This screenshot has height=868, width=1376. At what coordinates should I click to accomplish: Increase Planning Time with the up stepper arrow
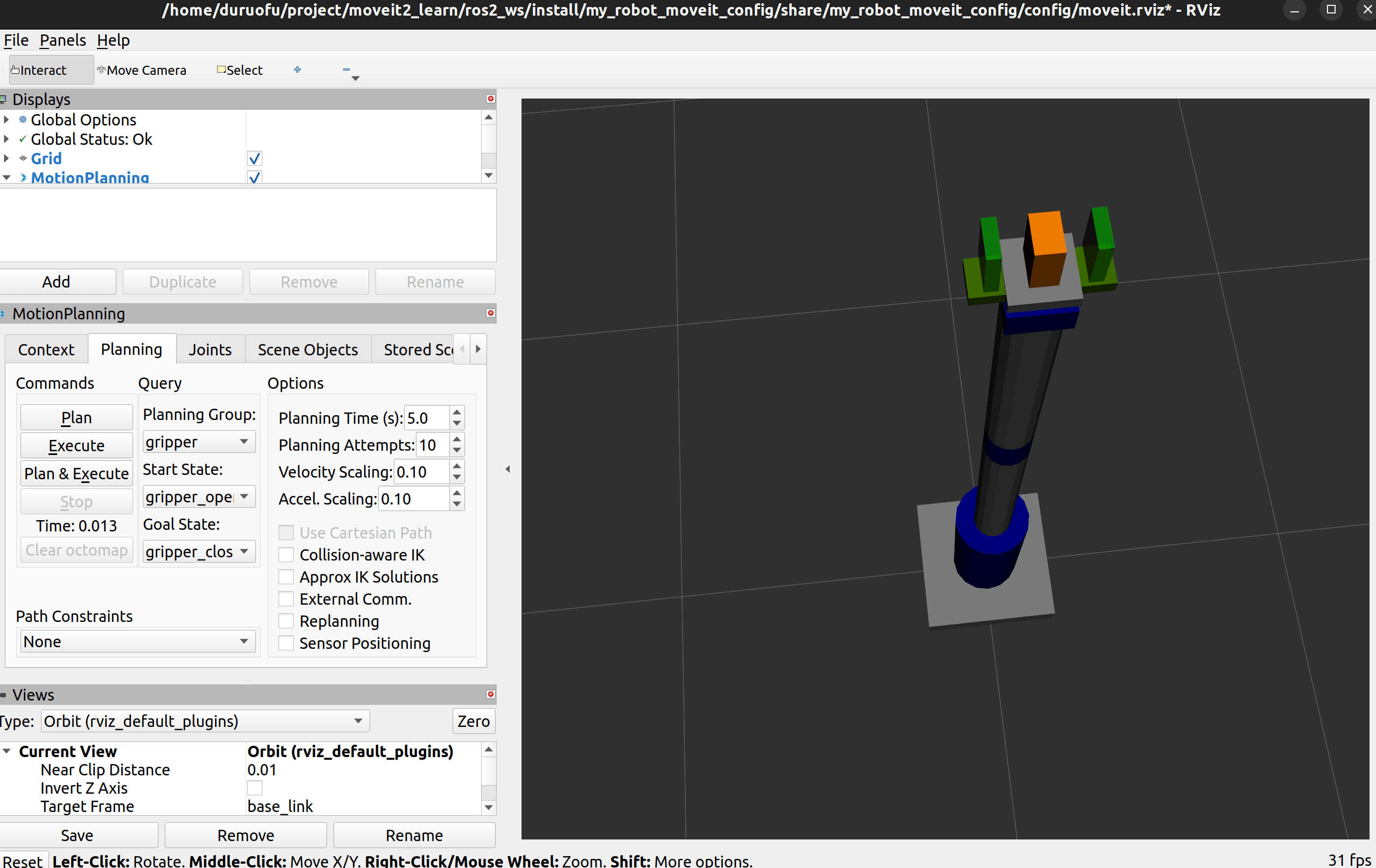456,412
